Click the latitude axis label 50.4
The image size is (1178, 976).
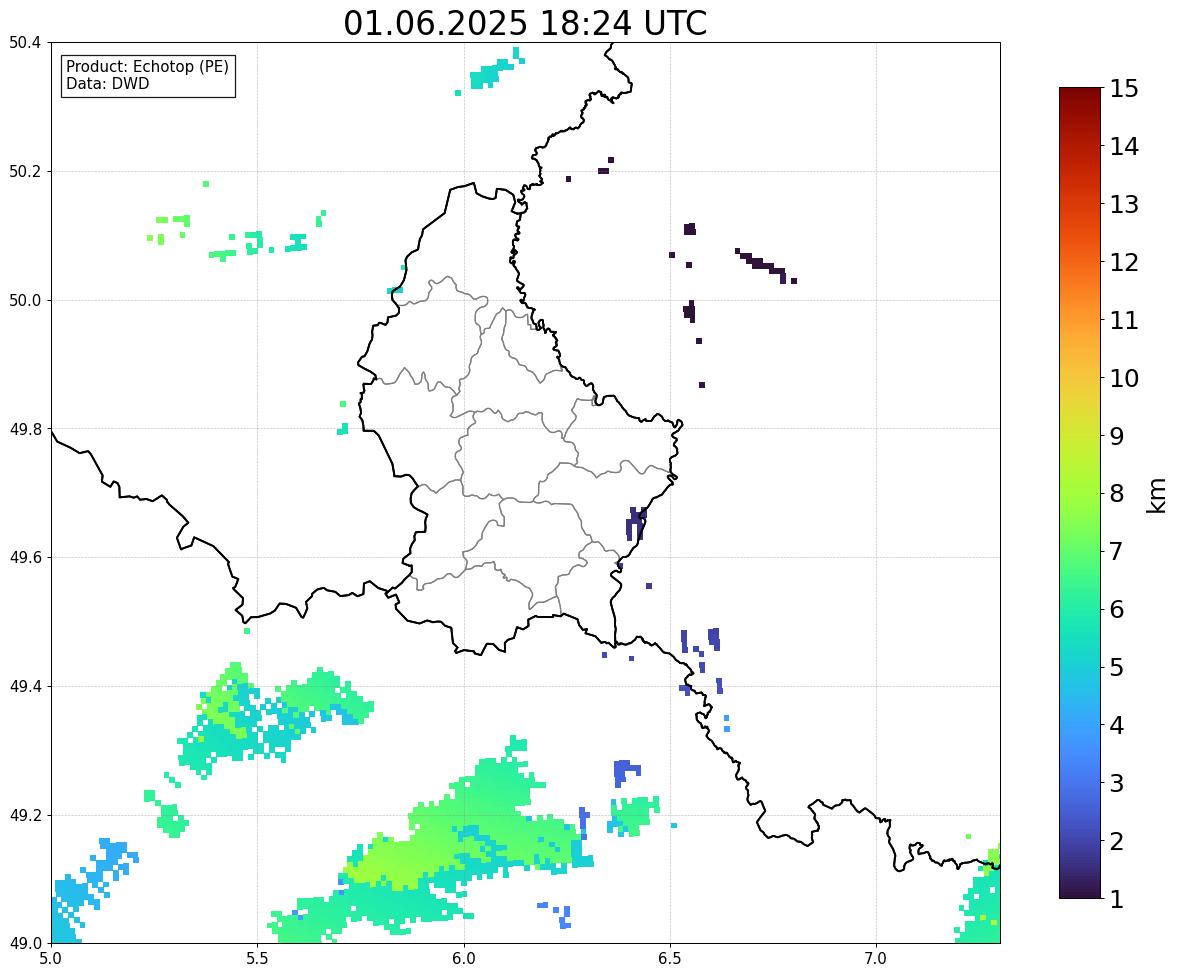click(25, 43)
